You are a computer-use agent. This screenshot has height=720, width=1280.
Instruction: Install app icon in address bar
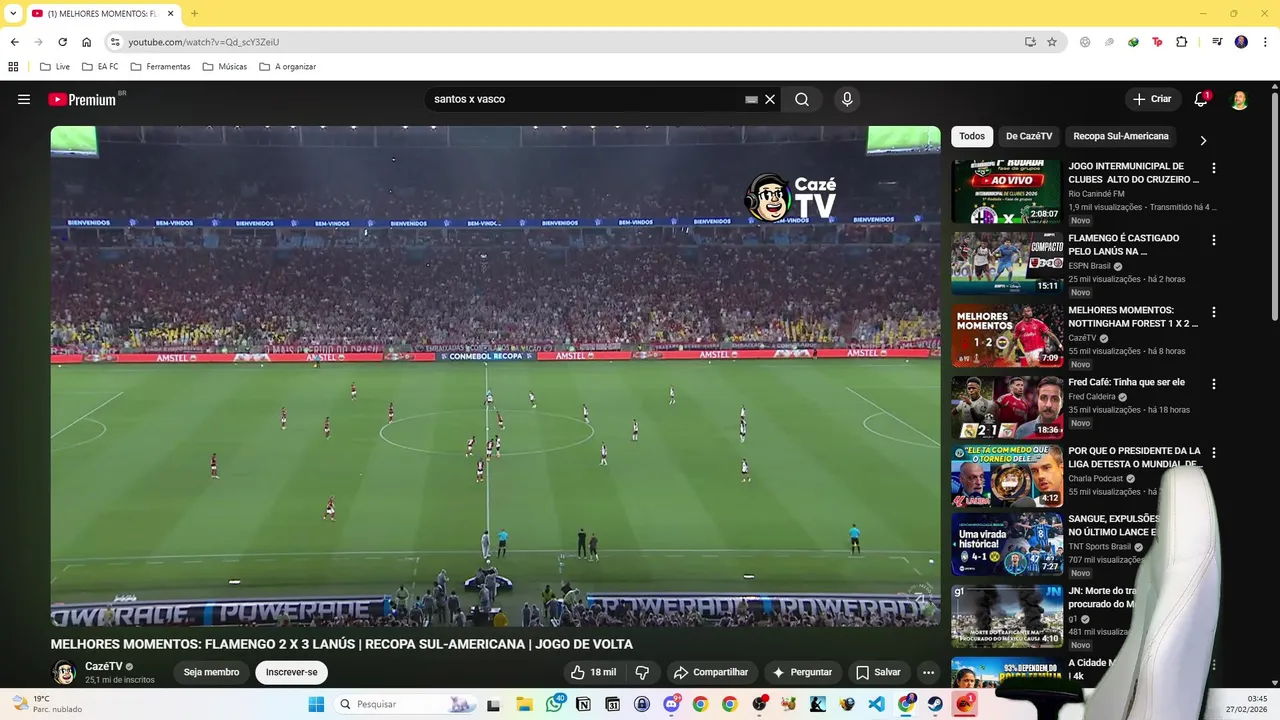click(1030, 42)
